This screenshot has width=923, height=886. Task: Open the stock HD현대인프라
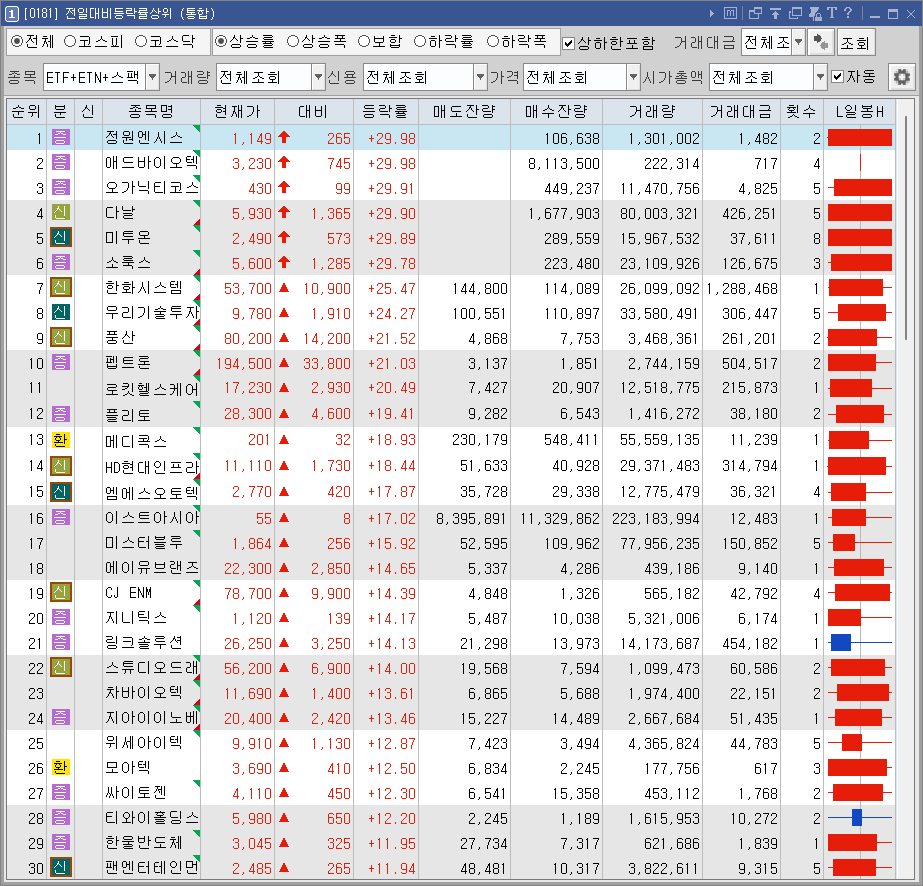(x=152, y=466)
